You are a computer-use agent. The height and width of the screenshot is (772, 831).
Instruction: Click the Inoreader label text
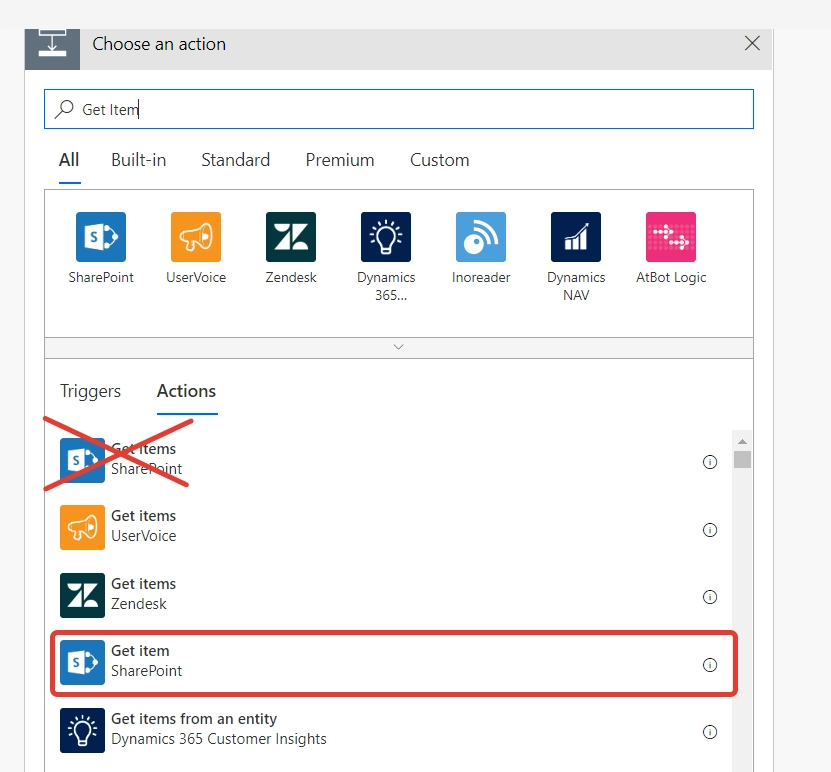481,278
